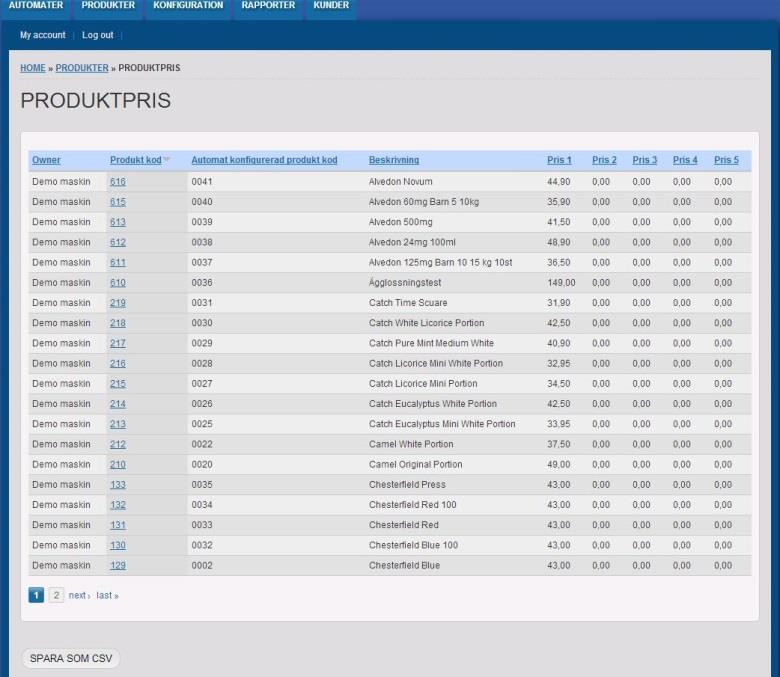Open product code 615 link
The height and width of the screenshot is (677, 780).
point(118,202)
